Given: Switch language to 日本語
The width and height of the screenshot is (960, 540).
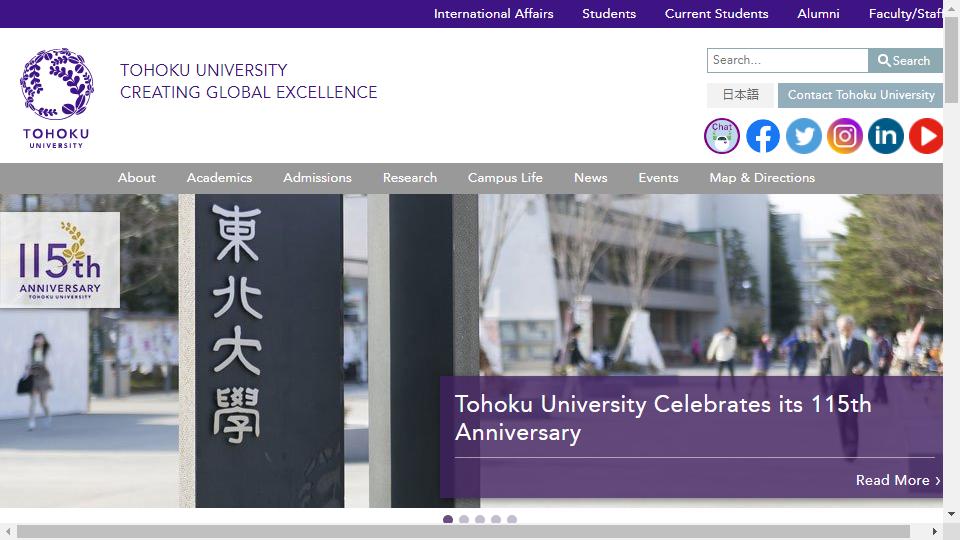Looking at the screenshot, I should (740, 95).
